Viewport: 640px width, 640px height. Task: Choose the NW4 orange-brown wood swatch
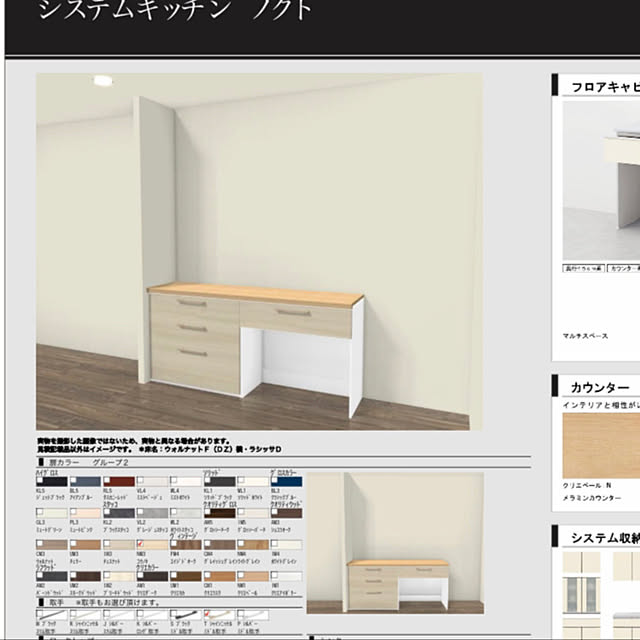(253, 545)
